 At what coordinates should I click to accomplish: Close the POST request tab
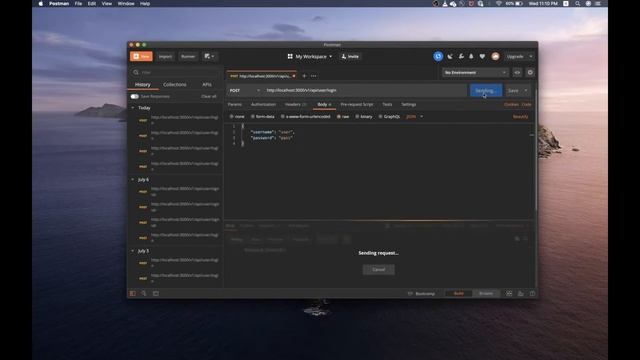294,76
